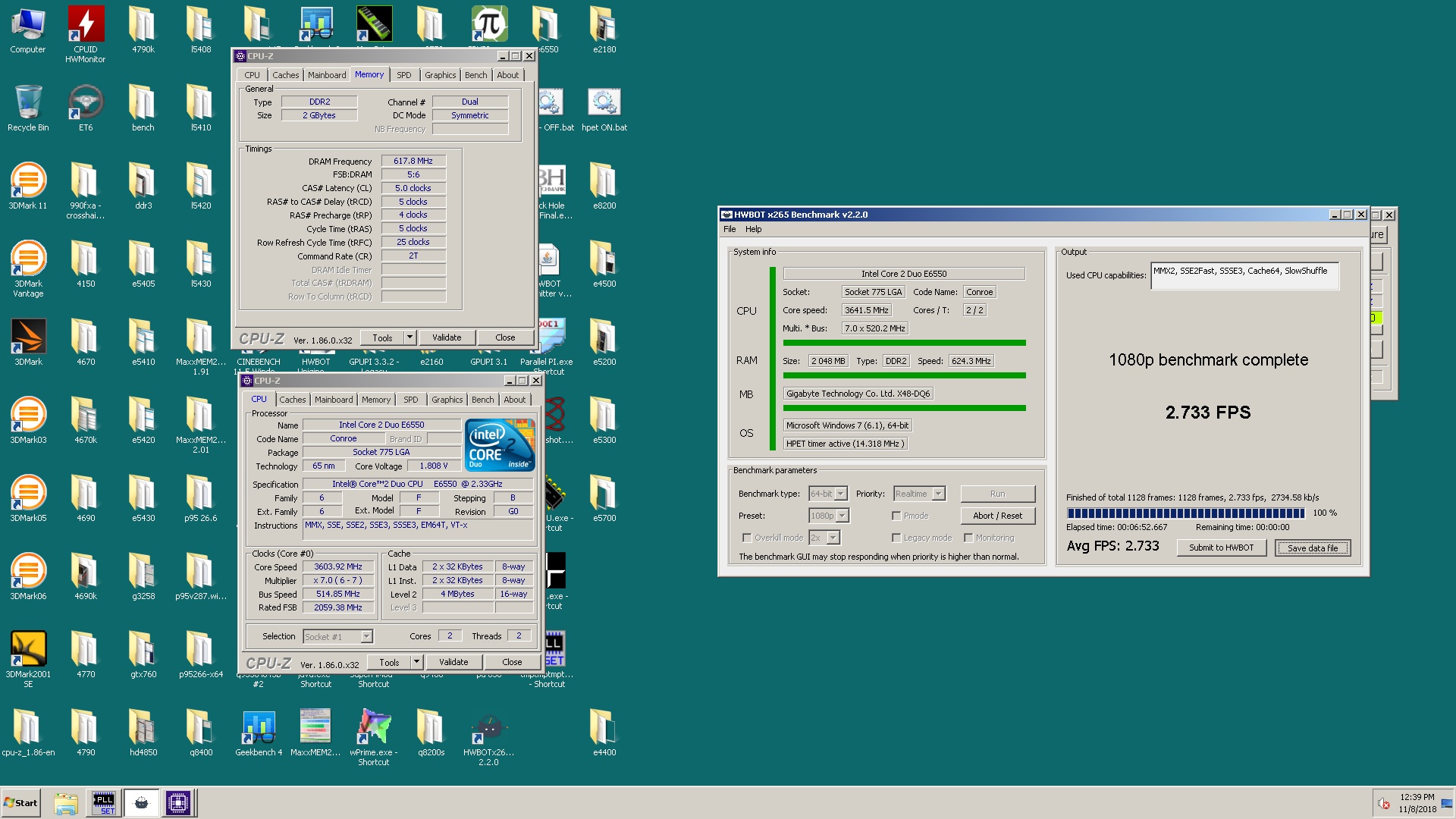Open the Socket #1 selection dropdown

(x=337, y=637)
